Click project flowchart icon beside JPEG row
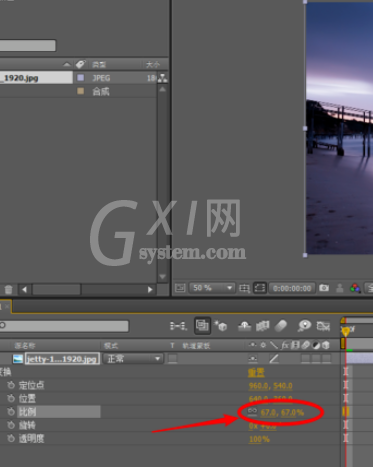This screenshot has height=467, width=373. (x=162, y=78)
